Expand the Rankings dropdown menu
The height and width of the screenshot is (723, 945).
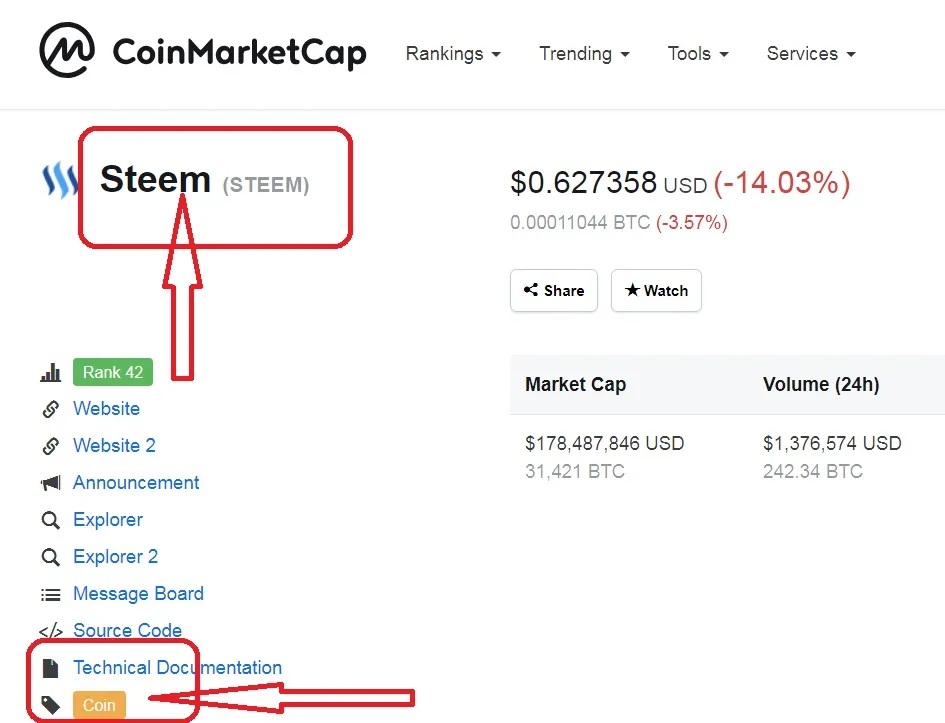453,54
